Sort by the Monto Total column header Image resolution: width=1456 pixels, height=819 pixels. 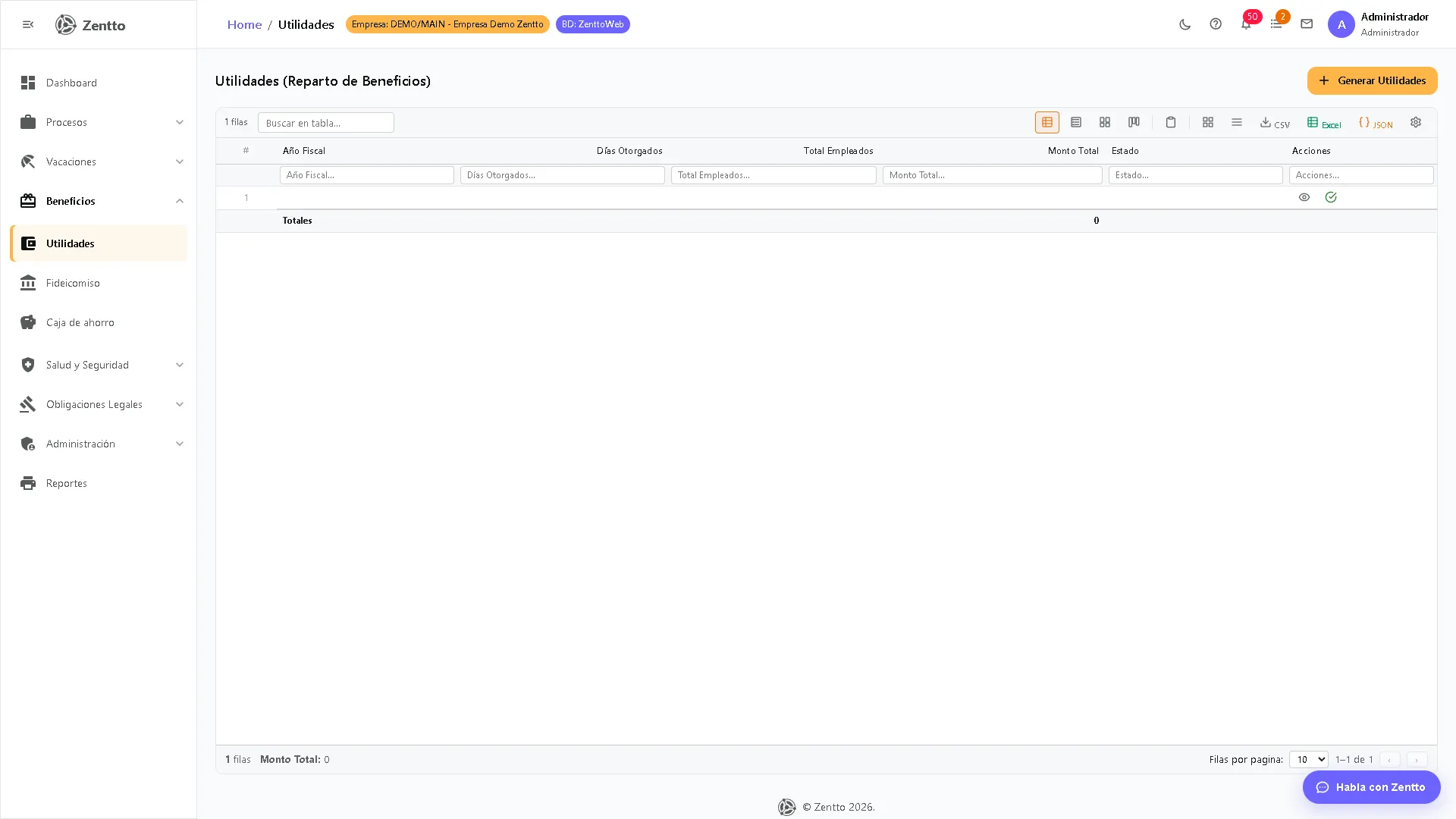coord(1073,151)
